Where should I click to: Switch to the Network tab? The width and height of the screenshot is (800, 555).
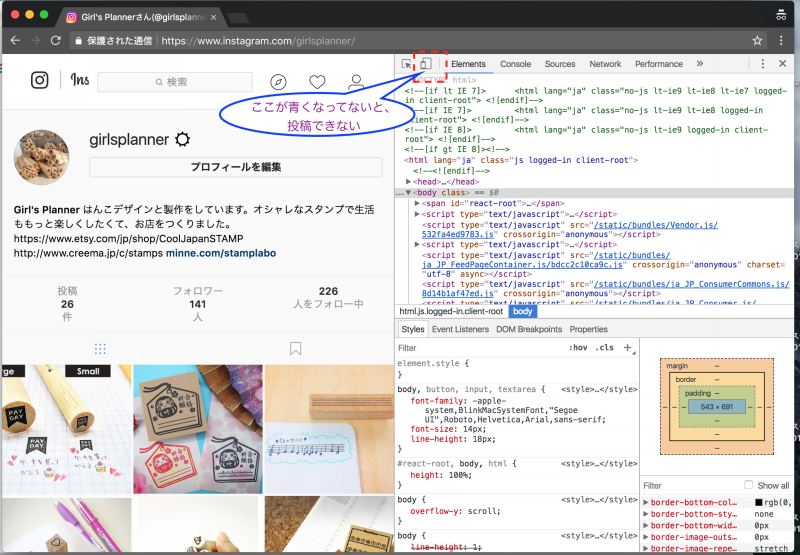[x=605, y=64]
